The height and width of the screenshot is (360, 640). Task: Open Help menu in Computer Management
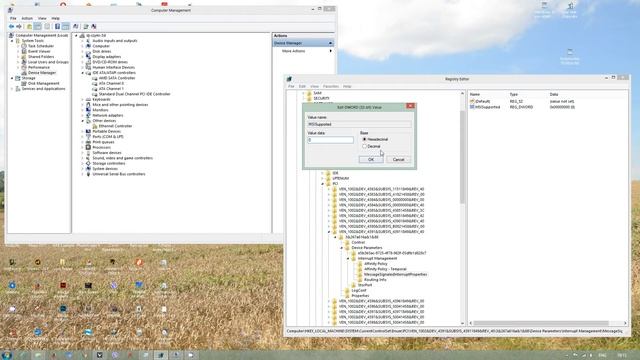click(x=55, y=18)
